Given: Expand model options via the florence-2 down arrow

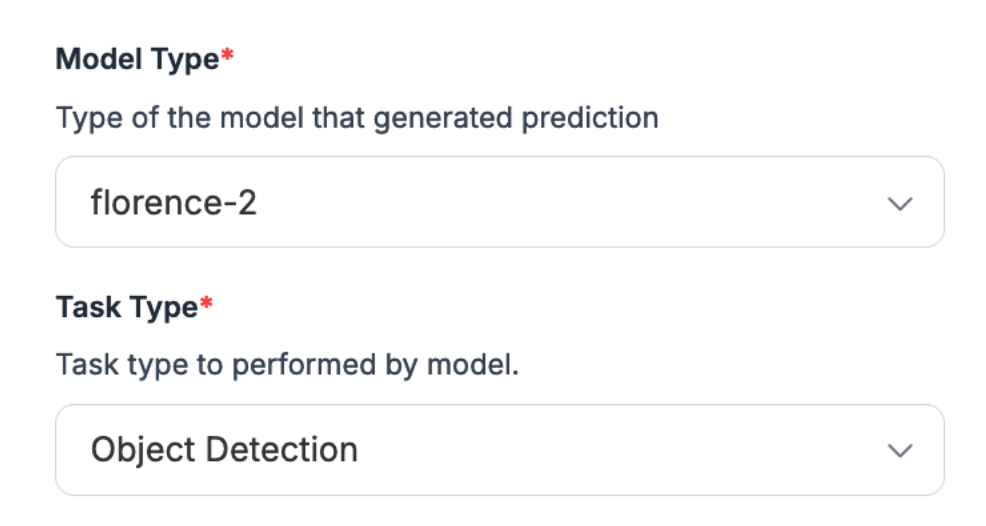Looking at the screenshot, I should (x=900, y=203).
